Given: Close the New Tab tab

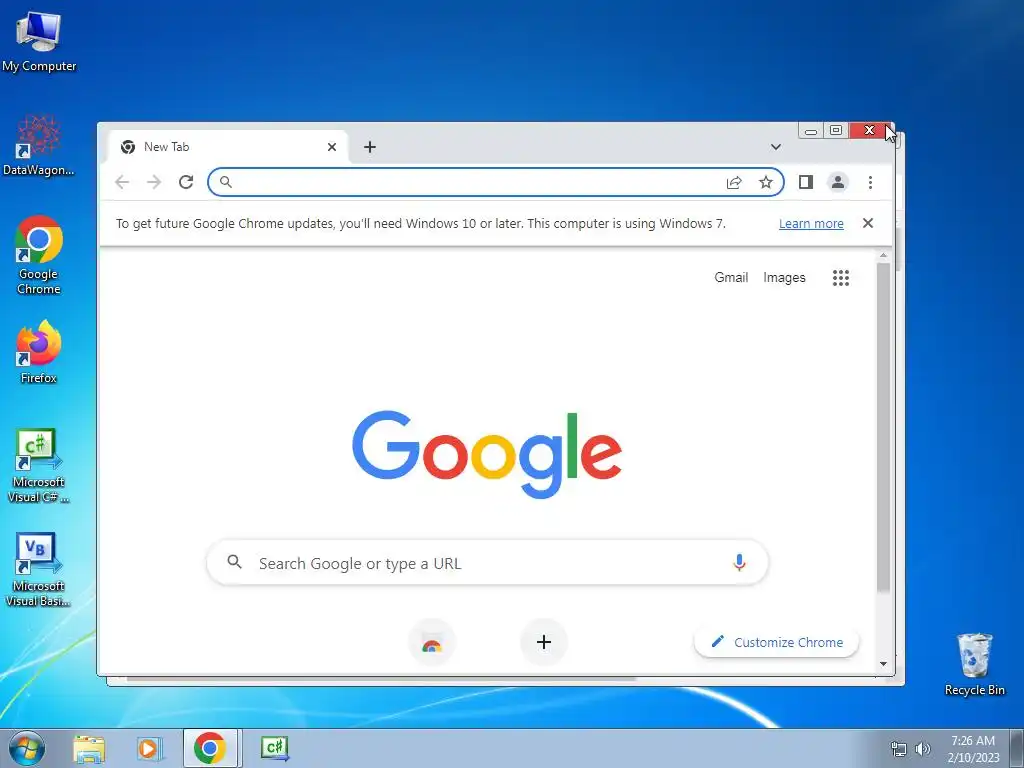Looking at the screenshot, I should [x=332, y=147].
